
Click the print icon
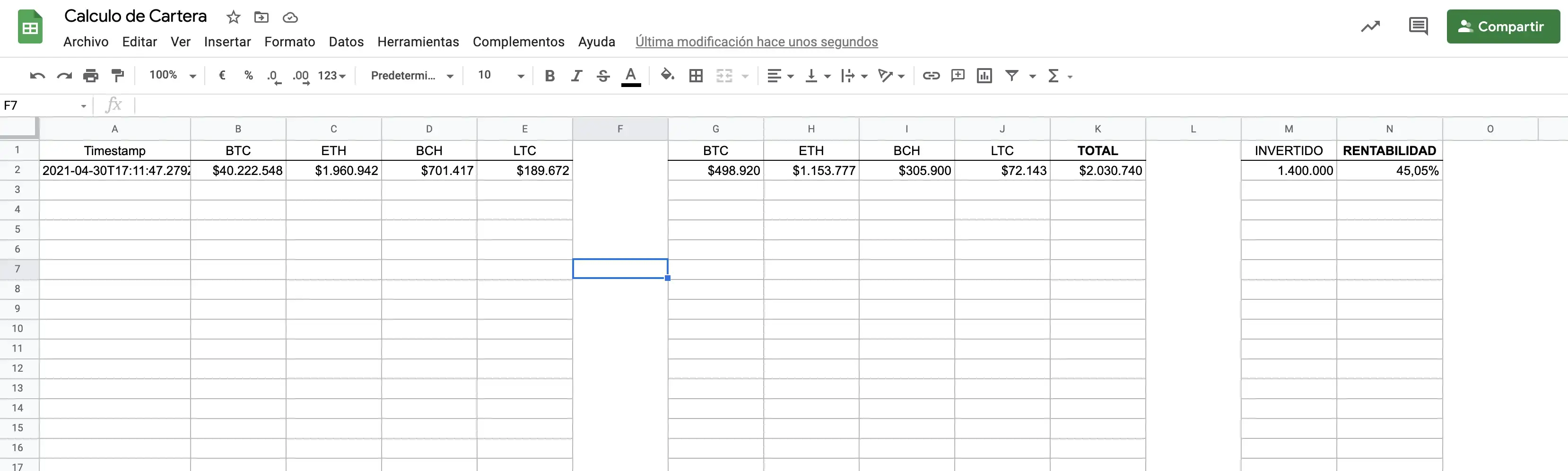91,76
